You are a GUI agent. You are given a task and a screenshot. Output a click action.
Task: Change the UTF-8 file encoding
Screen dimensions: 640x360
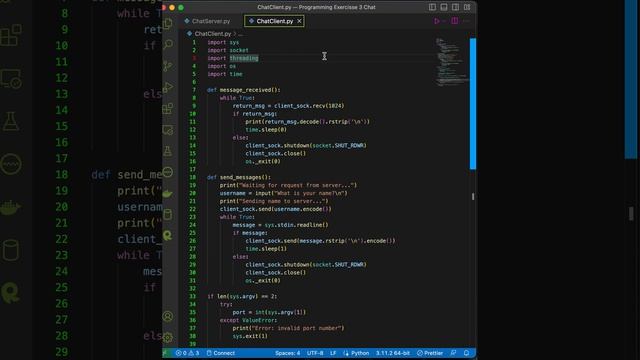coord(315,353)
